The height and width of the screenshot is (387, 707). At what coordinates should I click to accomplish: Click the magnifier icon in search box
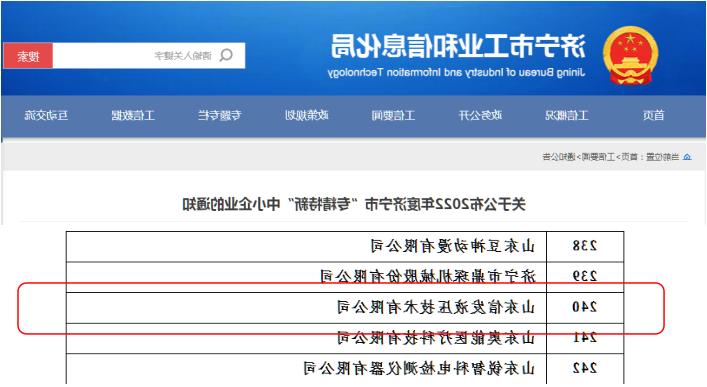coord(226,55)
